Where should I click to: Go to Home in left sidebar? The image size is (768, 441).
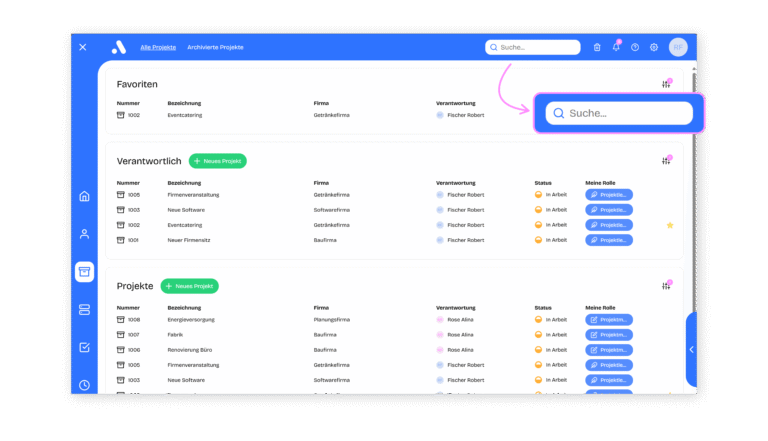click(84, 196)
